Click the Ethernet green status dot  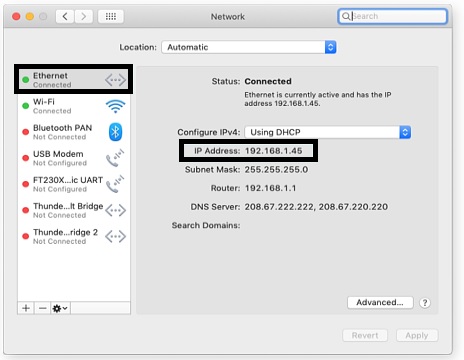[x=25, y=80]
